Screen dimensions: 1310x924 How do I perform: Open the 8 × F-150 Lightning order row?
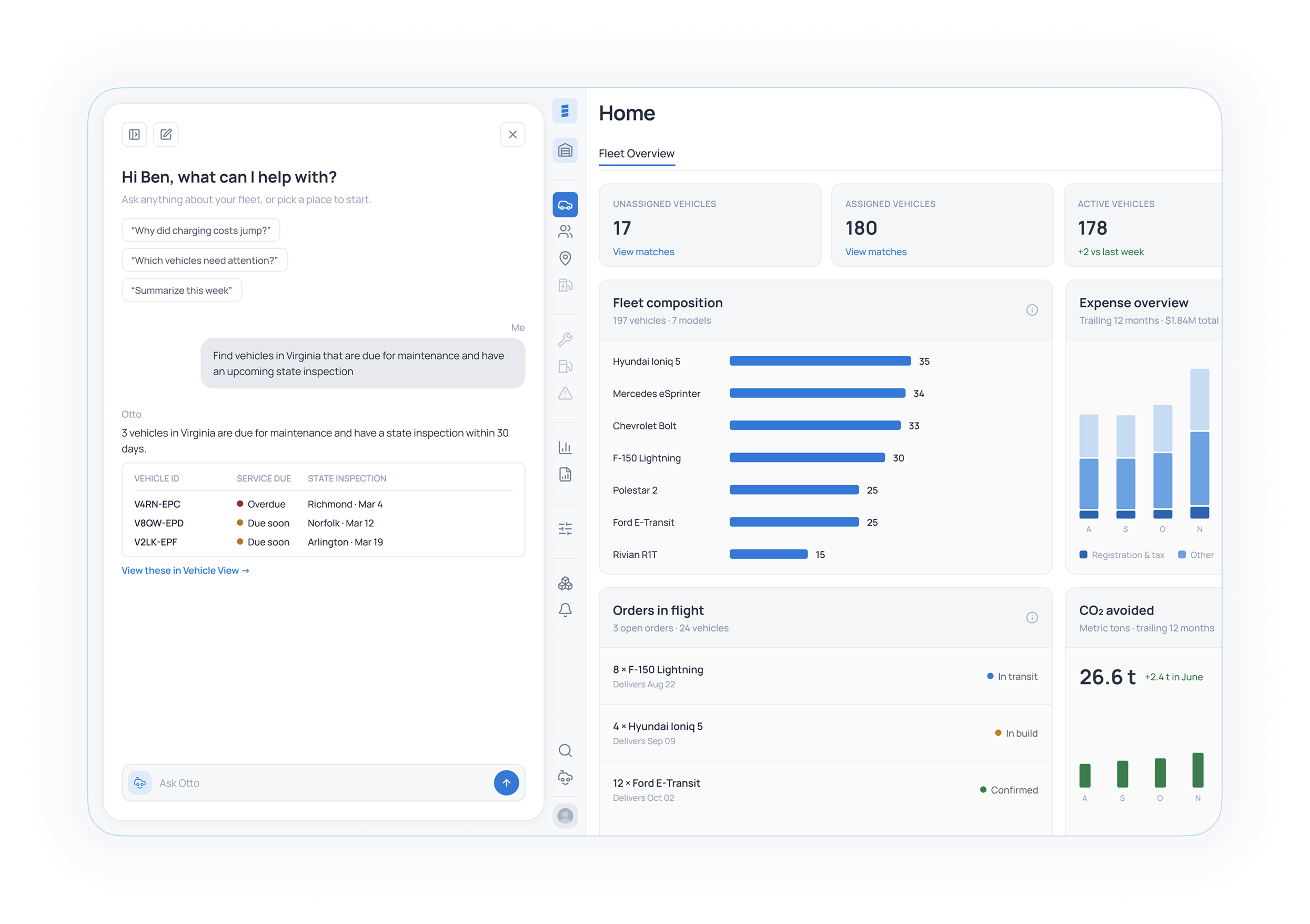point(825,676)
